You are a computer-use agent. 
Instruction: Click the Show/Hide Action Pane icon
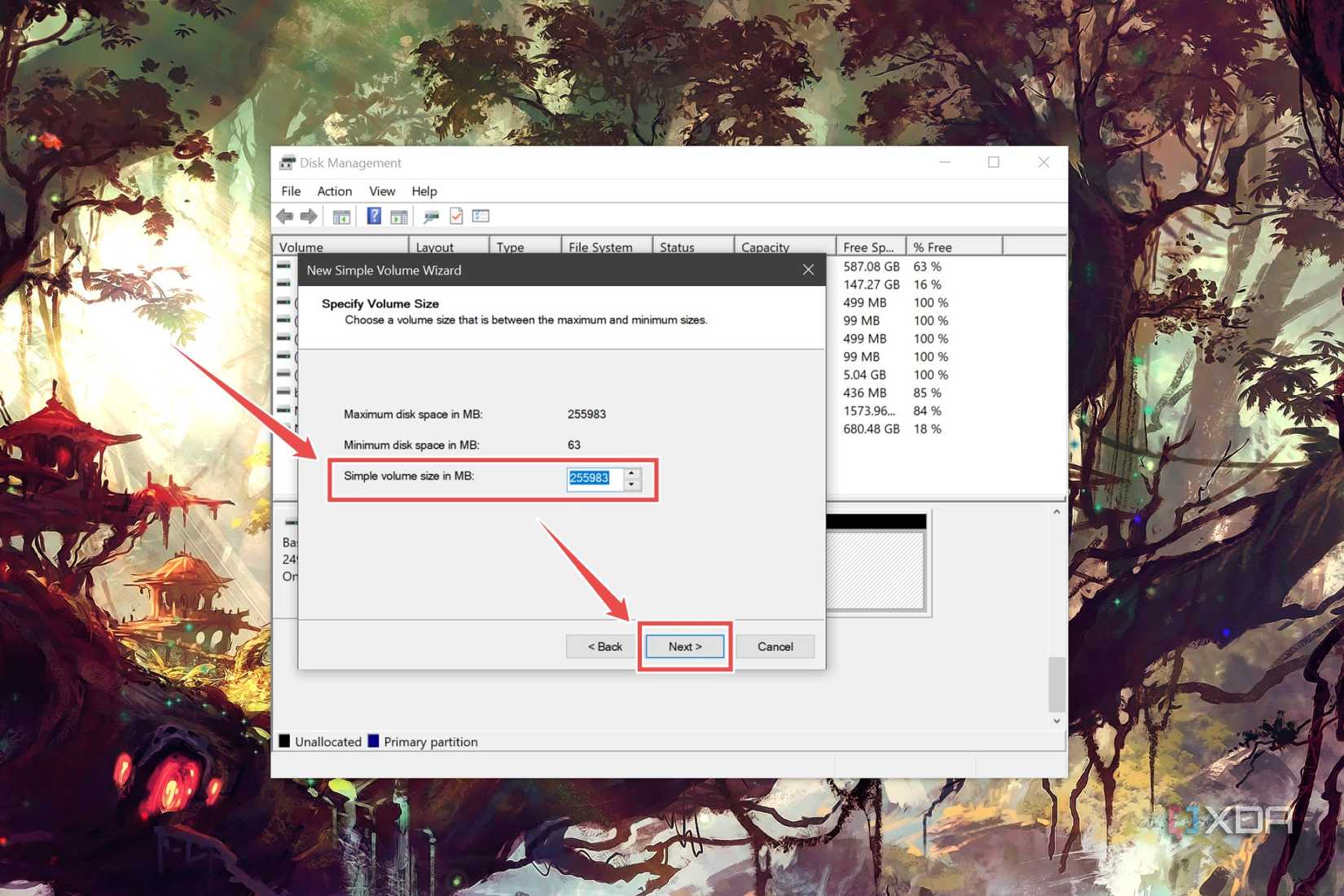tap(398, 216)
